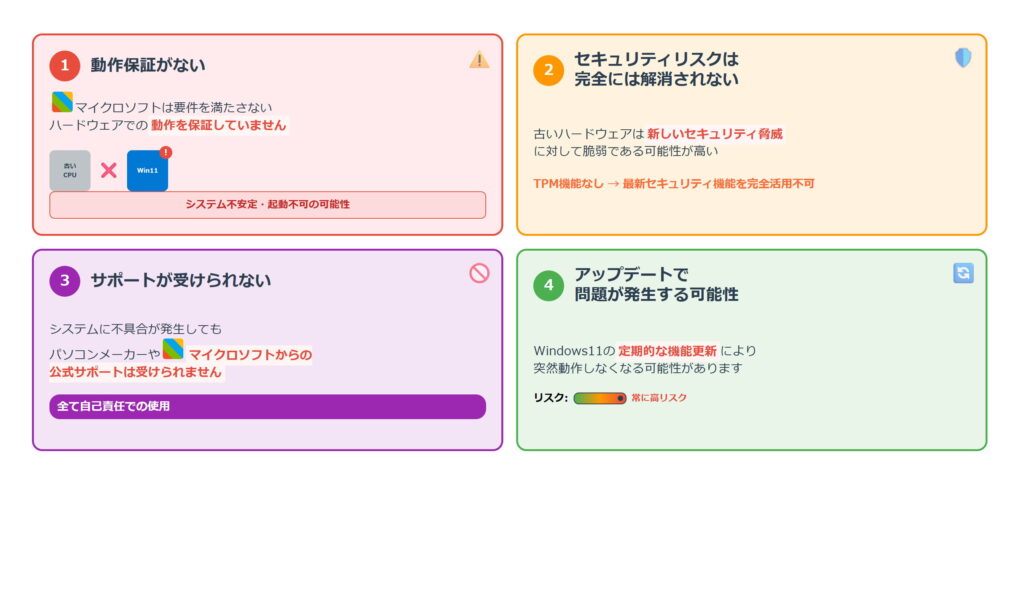Viewport: 1024px width, 604px height.
Task: Click the green number 4 badge
Action: point(548,285)
